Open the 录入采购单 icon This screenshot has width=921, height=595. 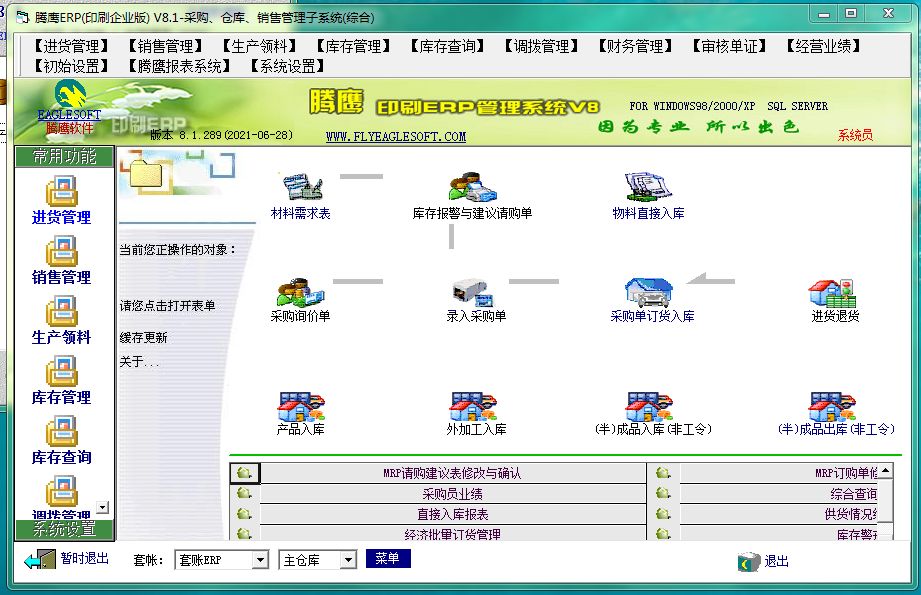pos(476,300)
